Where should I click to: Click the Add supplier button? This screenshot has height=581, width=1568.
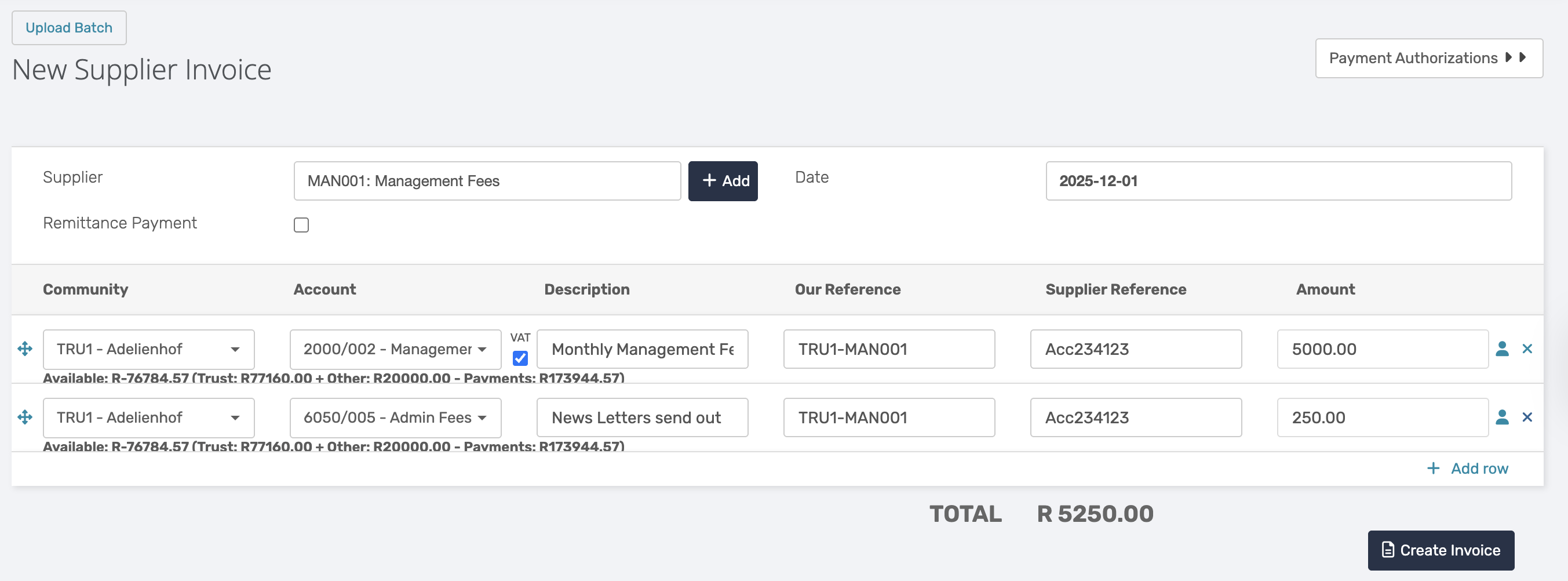(x=723, y=181)
